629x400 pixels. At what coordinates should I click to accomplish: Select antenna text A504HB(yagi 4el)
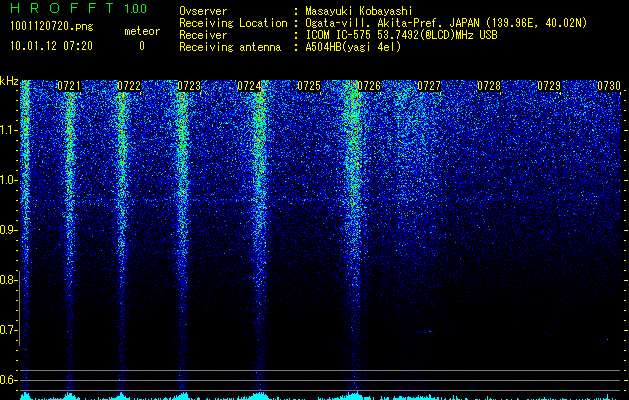coord(353,47)
